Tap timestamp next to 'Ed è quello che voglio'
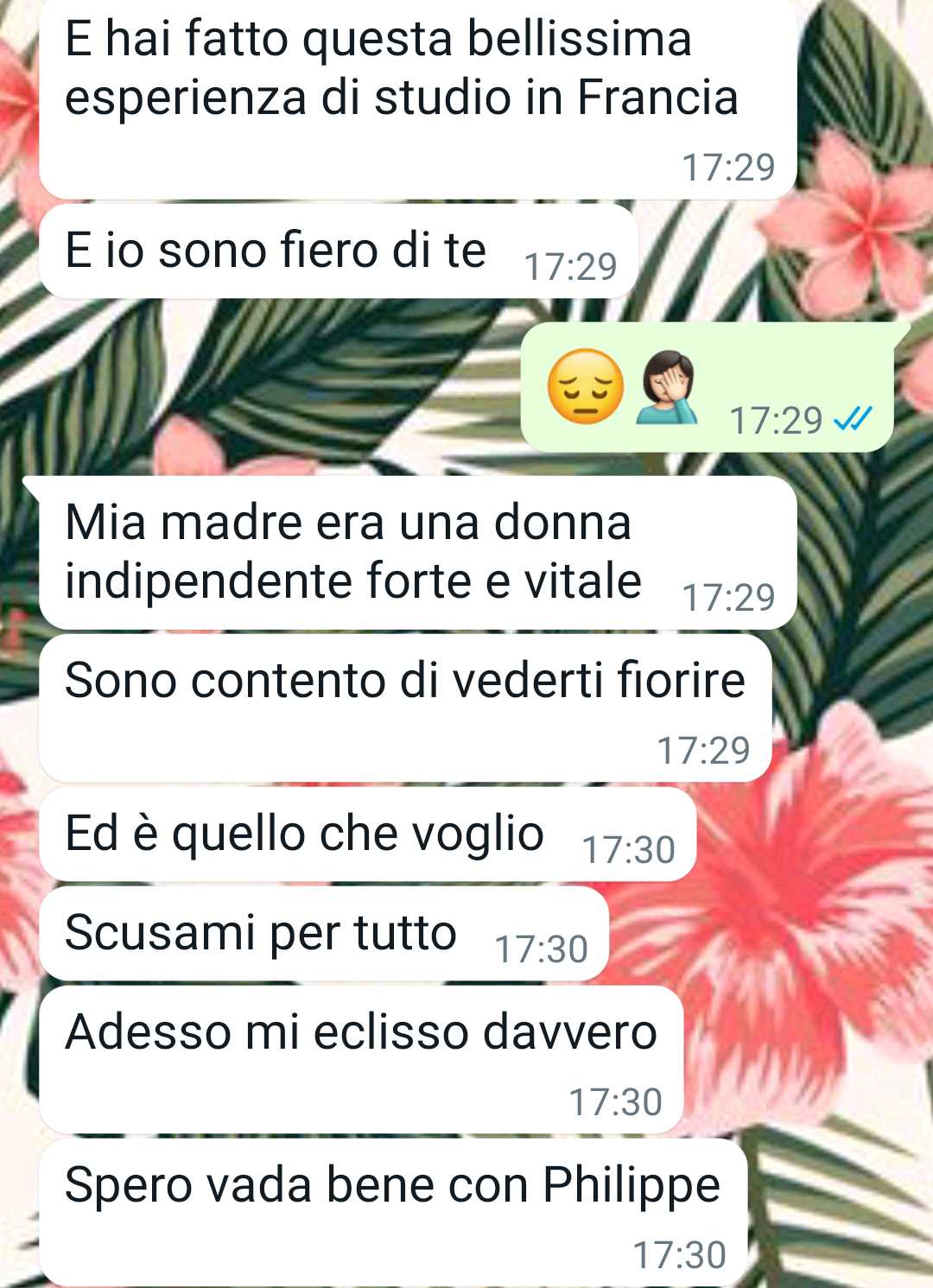933x1288 pixels. click(628, 850)
